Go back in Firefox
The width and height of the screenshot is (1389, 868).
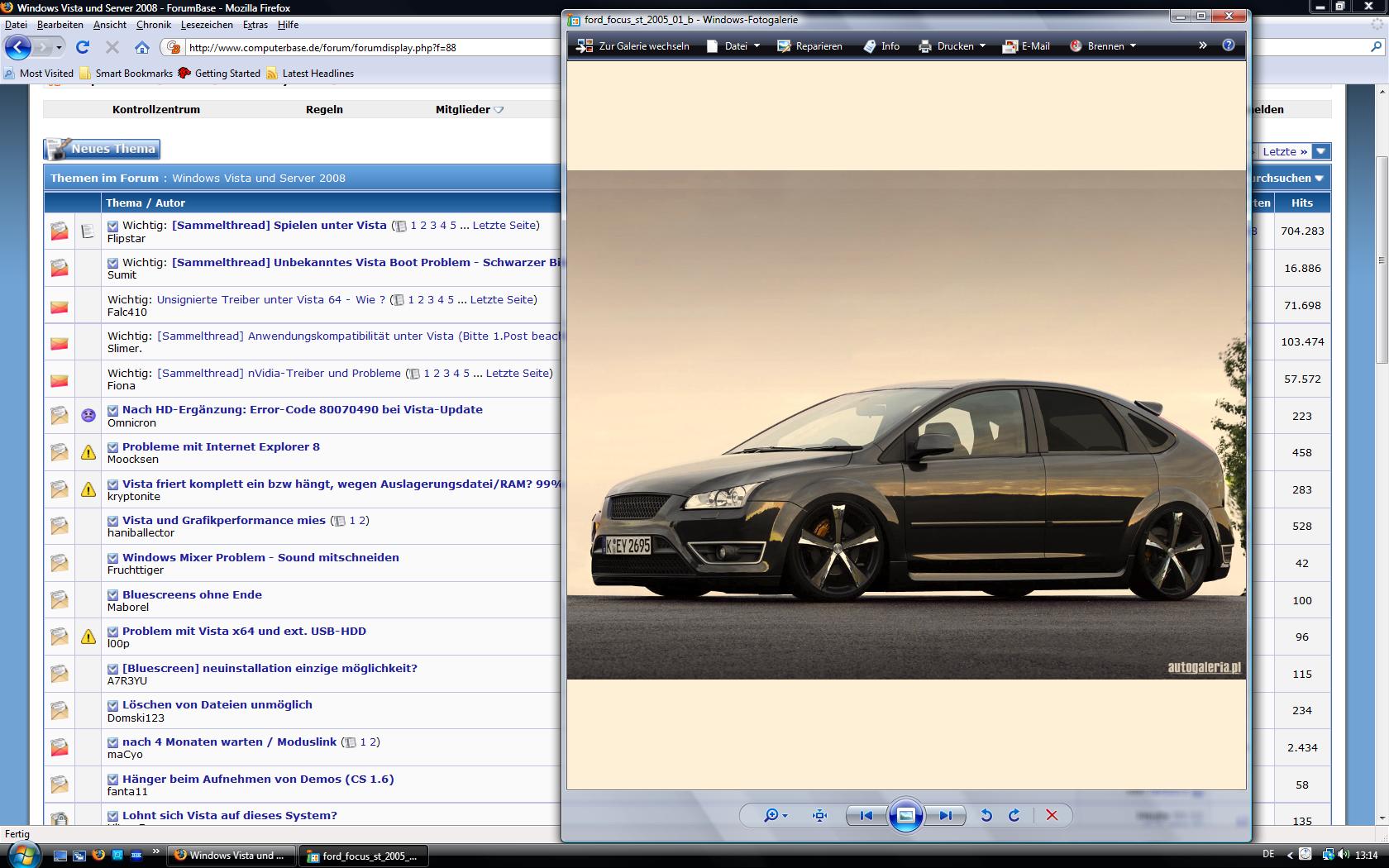click(18, 47)
